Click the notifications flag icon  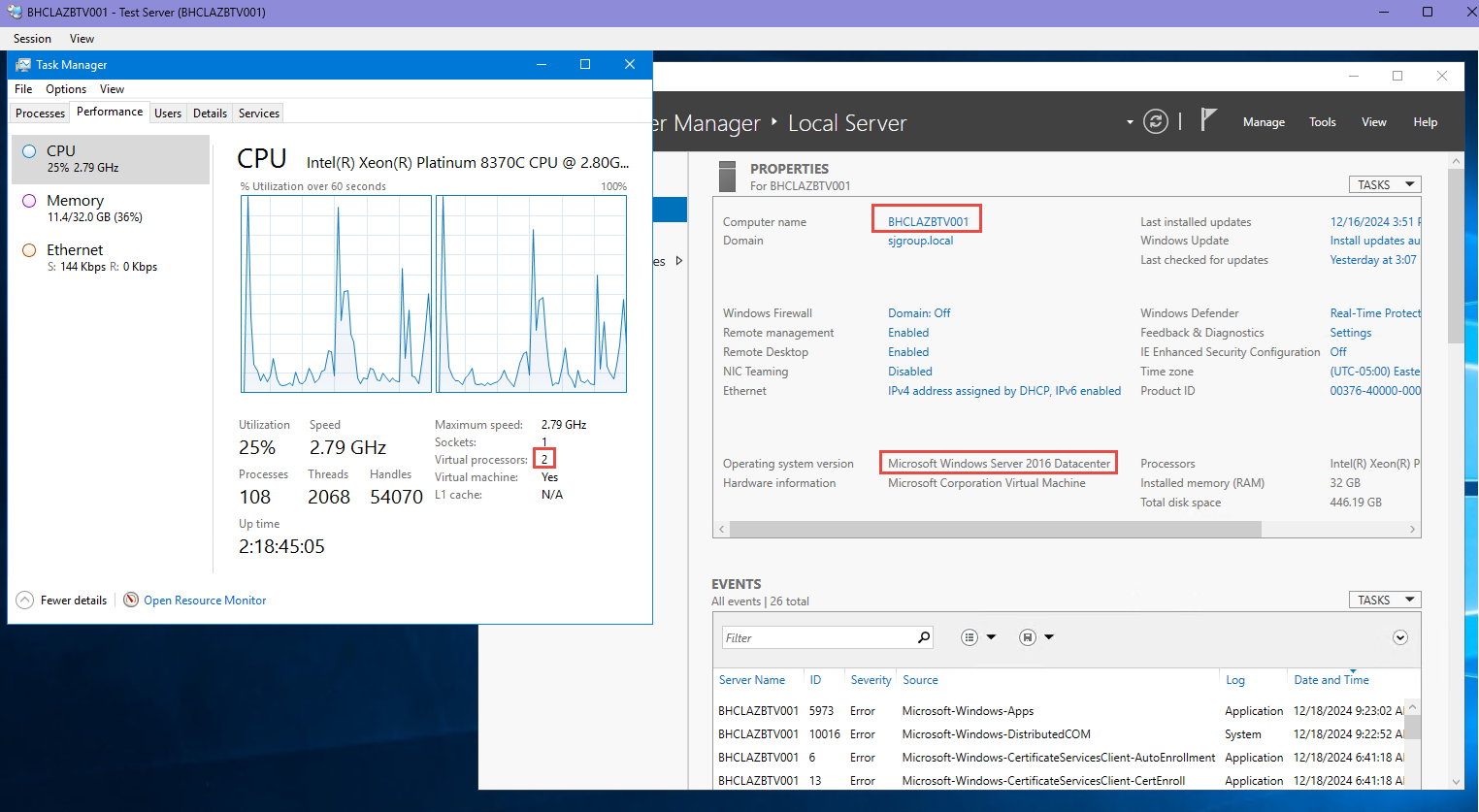click(x=1208, y=119)
